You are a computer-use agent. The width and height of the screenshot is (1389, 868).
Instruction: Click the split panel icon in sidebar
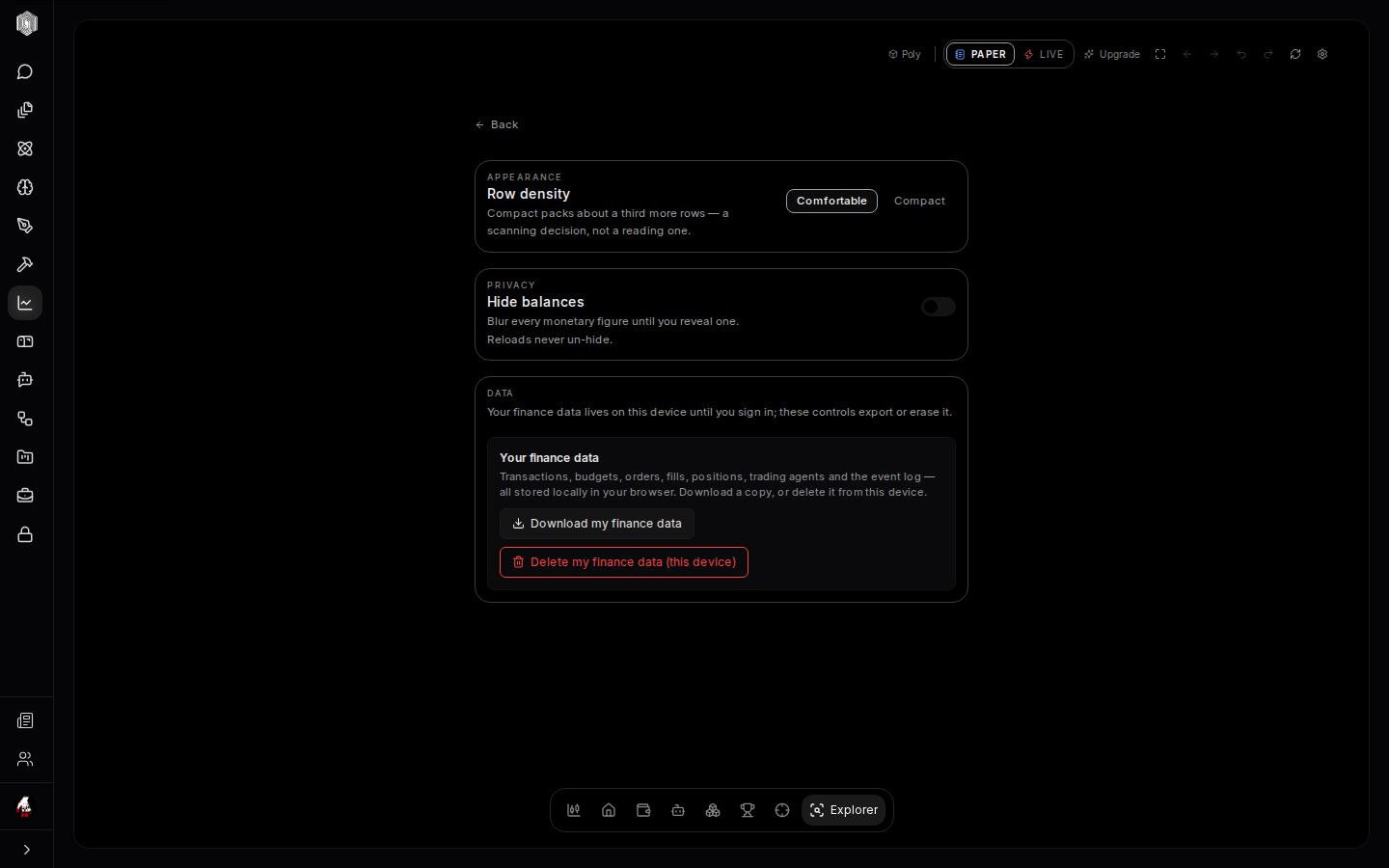point(25,341)
